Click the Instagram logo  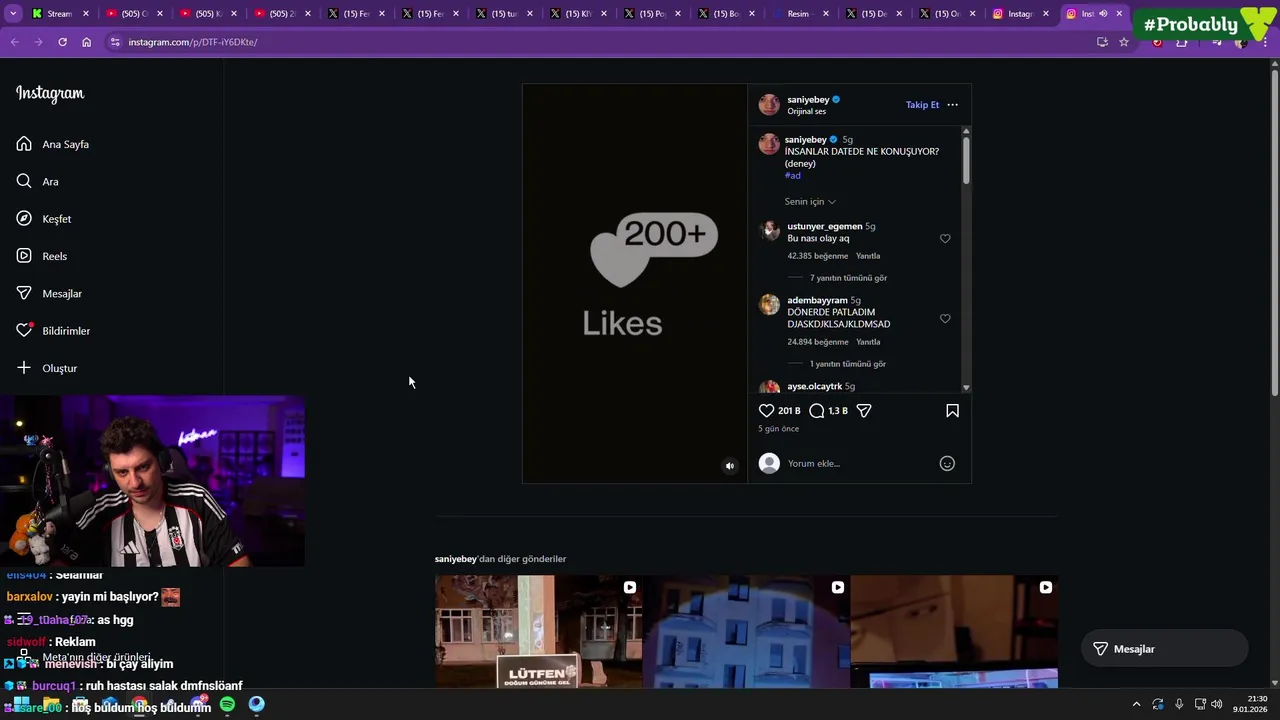click(x=50, y=93)
